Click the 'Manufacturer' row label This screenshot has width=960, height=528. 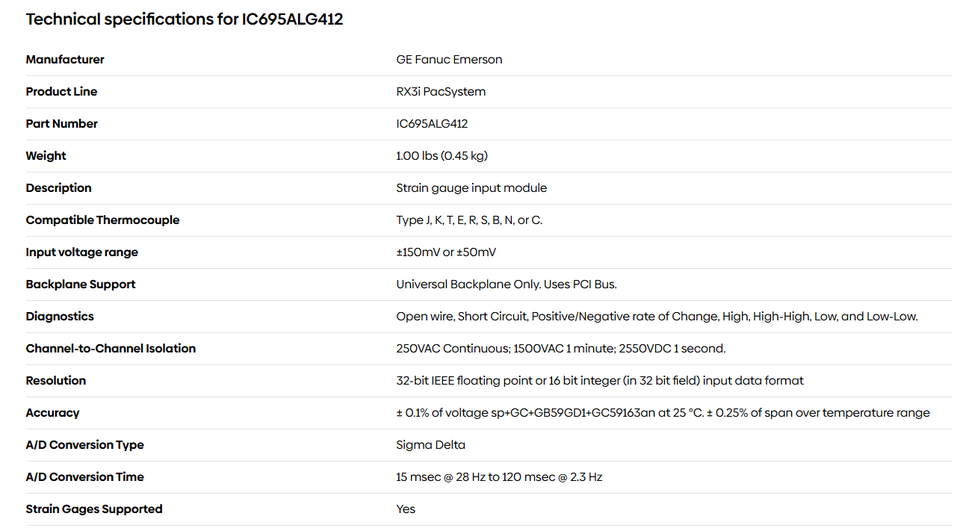pos(65,60)
